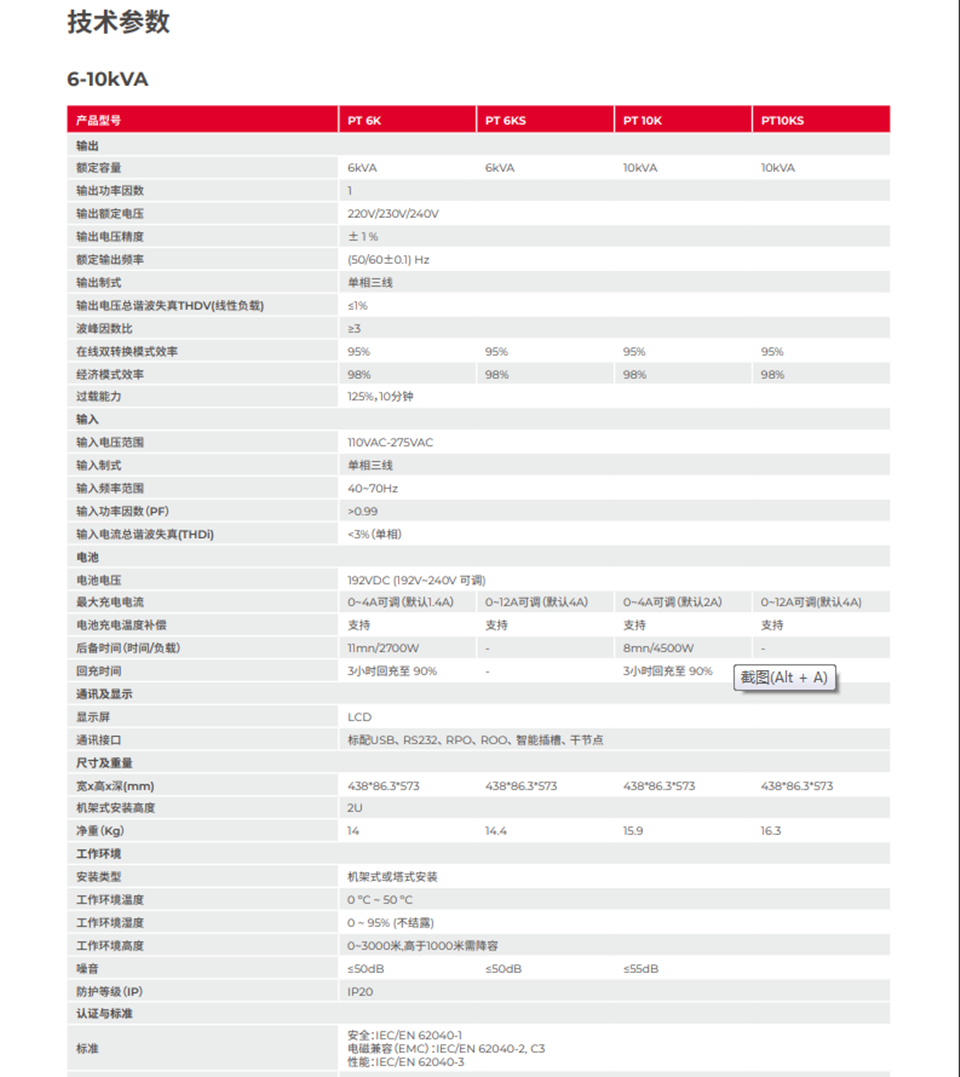960x1077 pixels.
Task: Click the 110VAC-275VAC input range value
Action: (x=390, y=442)
